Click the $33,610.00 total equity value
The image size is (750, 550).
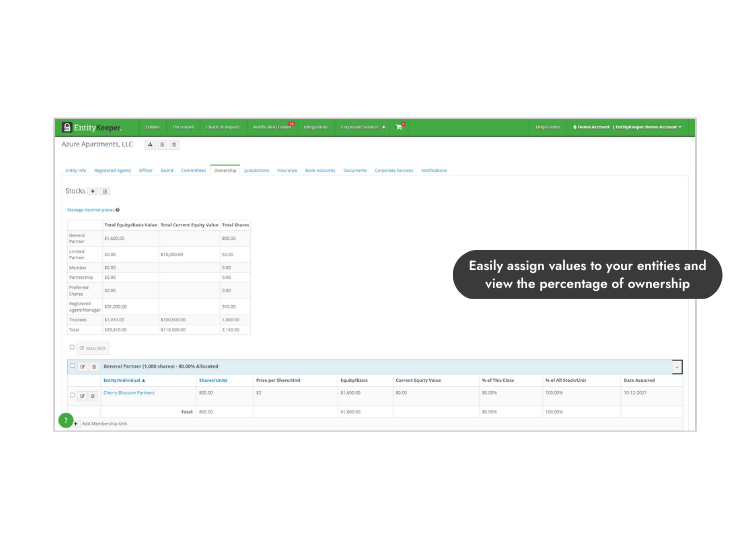point(115,330)
